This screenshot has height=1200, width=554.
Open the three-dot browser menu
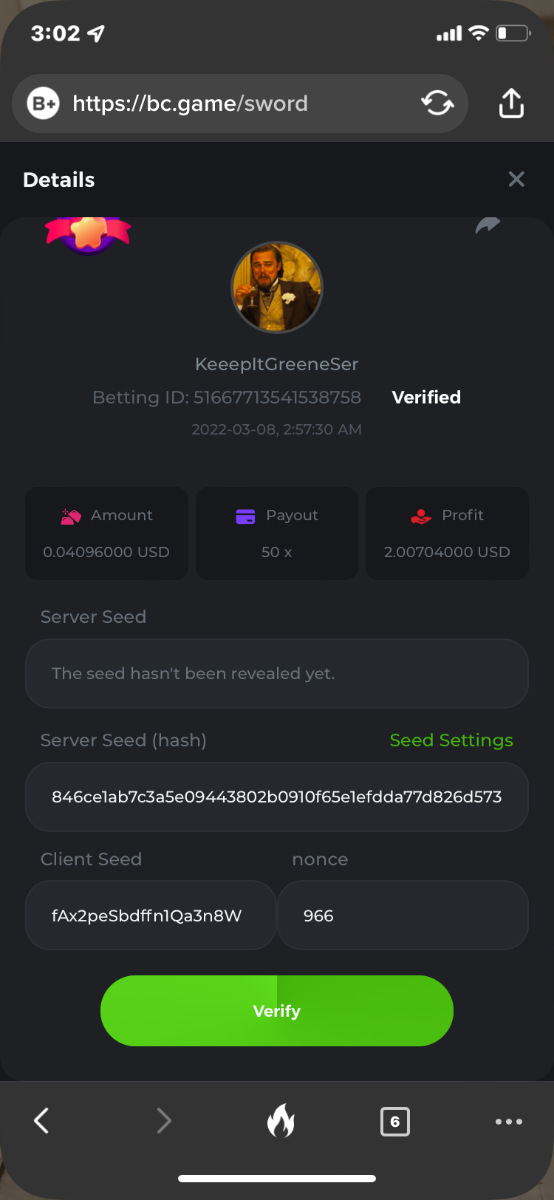[x=509, y=1122]
